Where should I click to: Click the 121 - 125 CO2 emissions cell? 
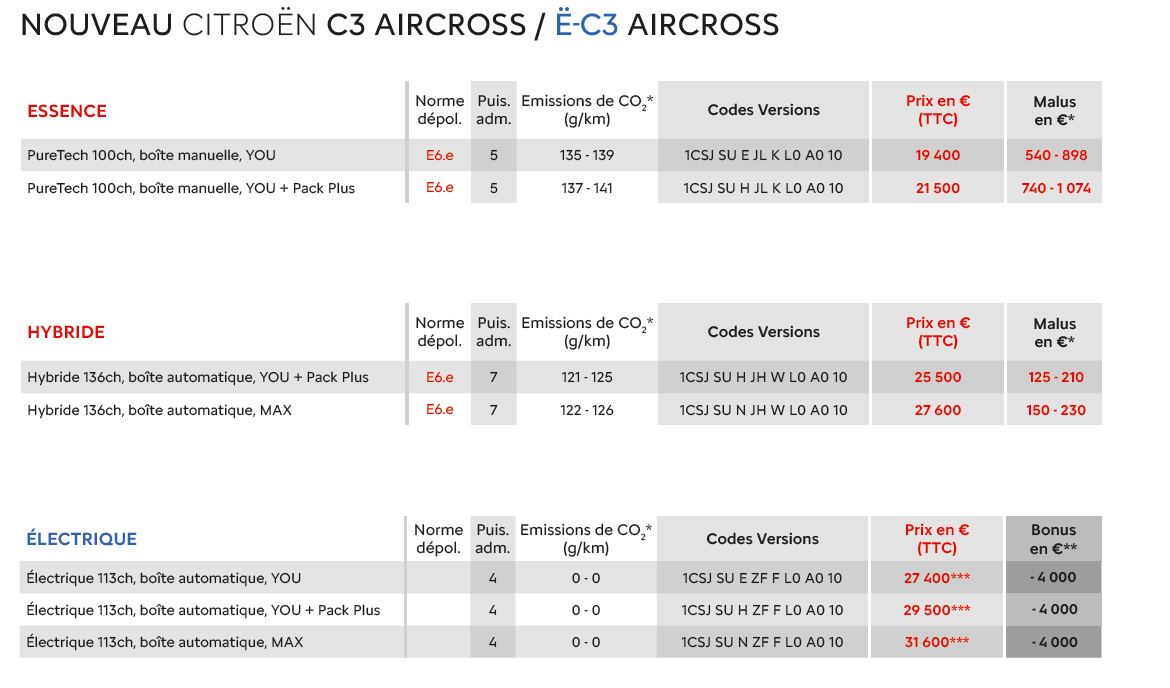pos(587,377)
